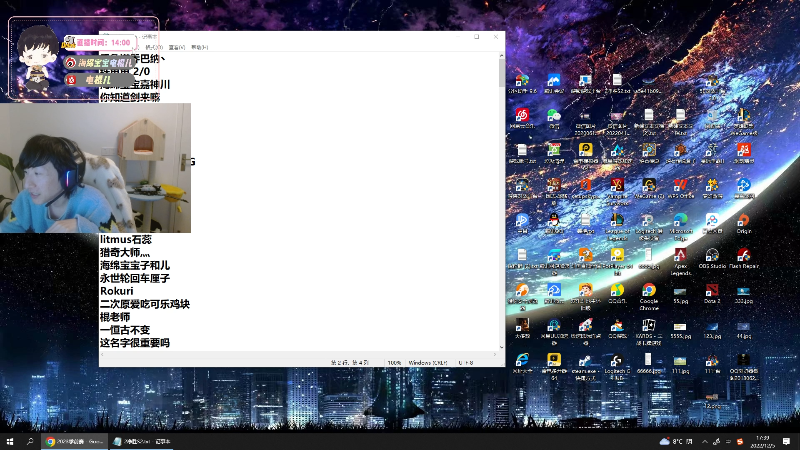Click the line 'litmus石蕊' in Notepad
The image size is (800, 450).
coord(126,239)
